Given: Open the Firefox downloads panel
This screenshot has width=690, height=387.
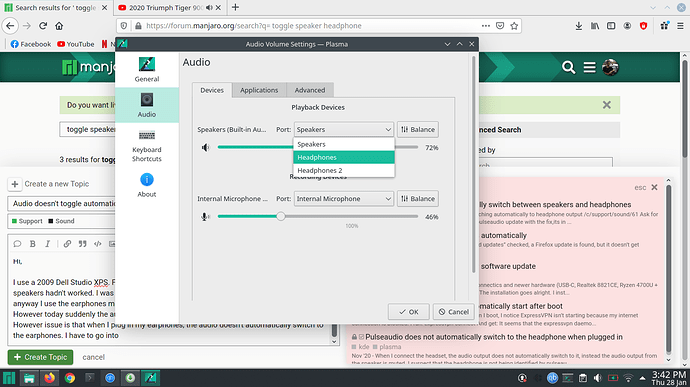Looking at the screenshot, I should click(x=579, y=26).
